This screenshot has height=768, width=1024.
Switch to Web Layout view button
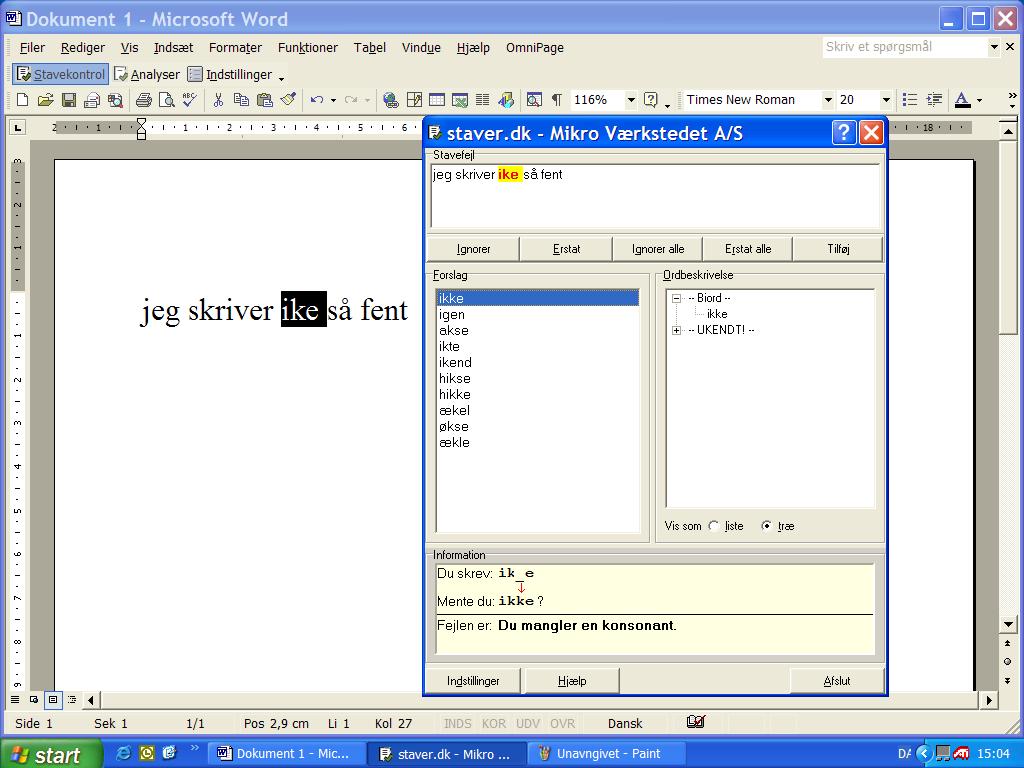33,700
